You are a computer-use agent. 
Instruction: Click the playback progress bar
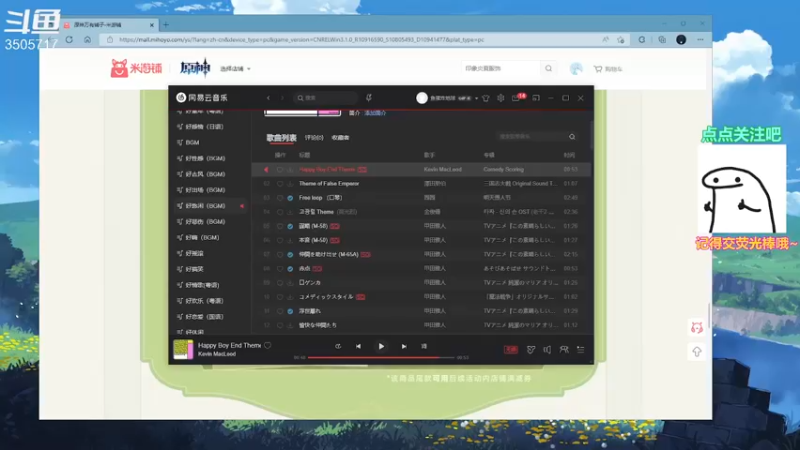381,358
